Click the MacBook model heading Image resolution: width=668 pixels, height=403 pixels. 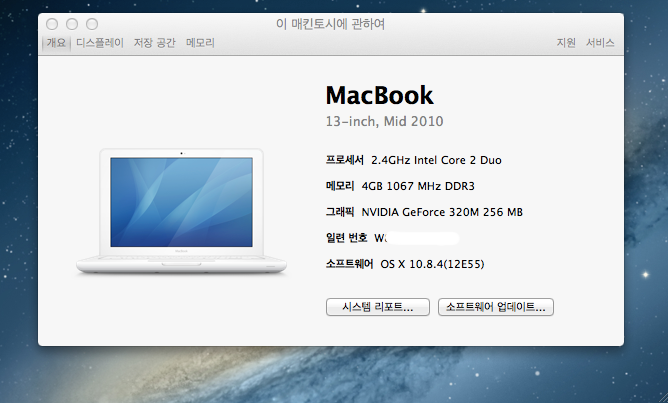tap(380, 96)
